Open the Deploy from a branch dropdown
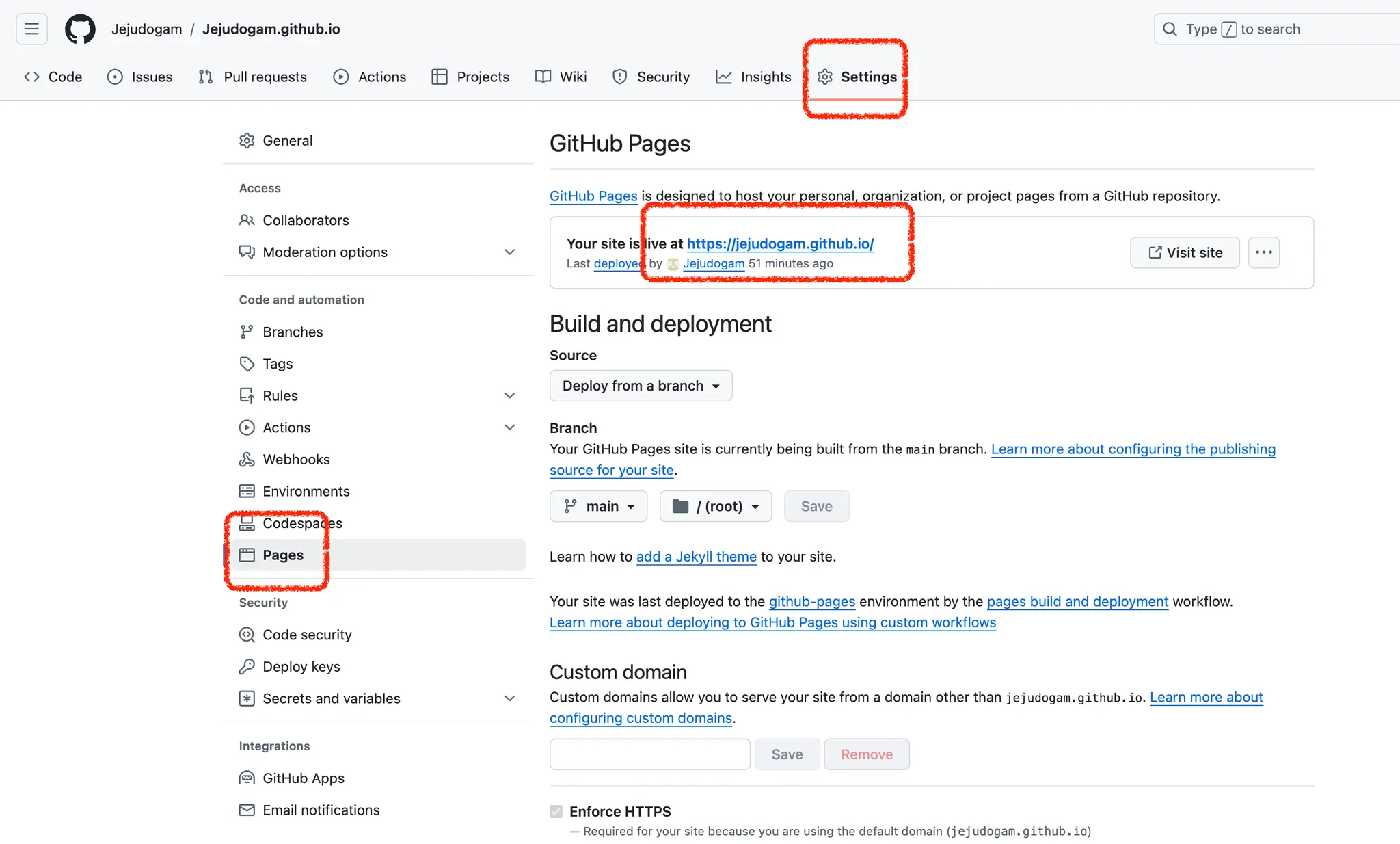This screenshot has height=844, width=1400. tap(641, 386)
